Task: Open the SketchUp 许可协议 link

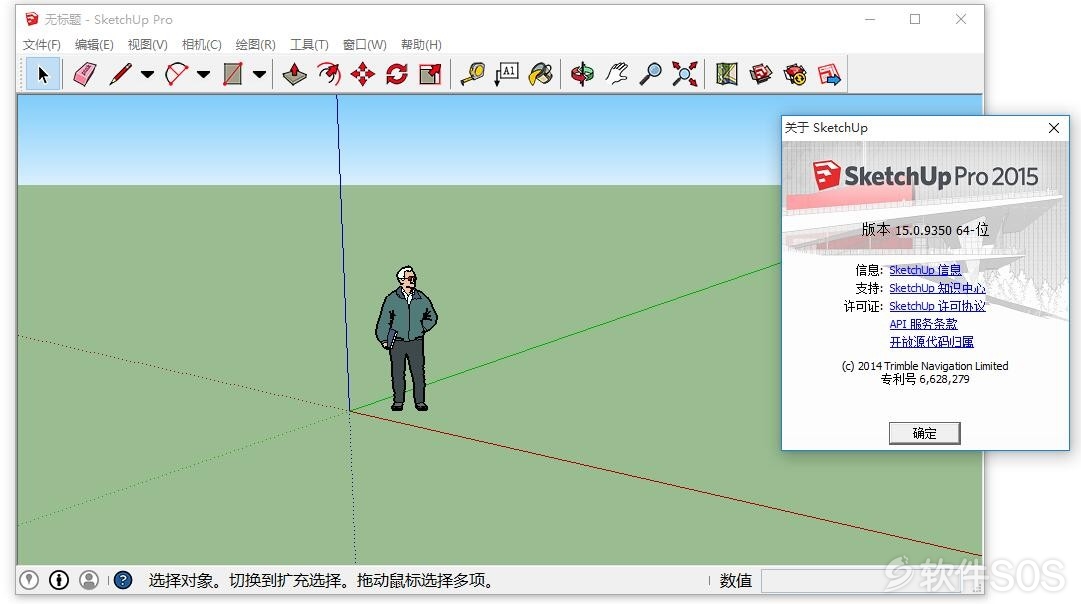Action: pos(937,306)
